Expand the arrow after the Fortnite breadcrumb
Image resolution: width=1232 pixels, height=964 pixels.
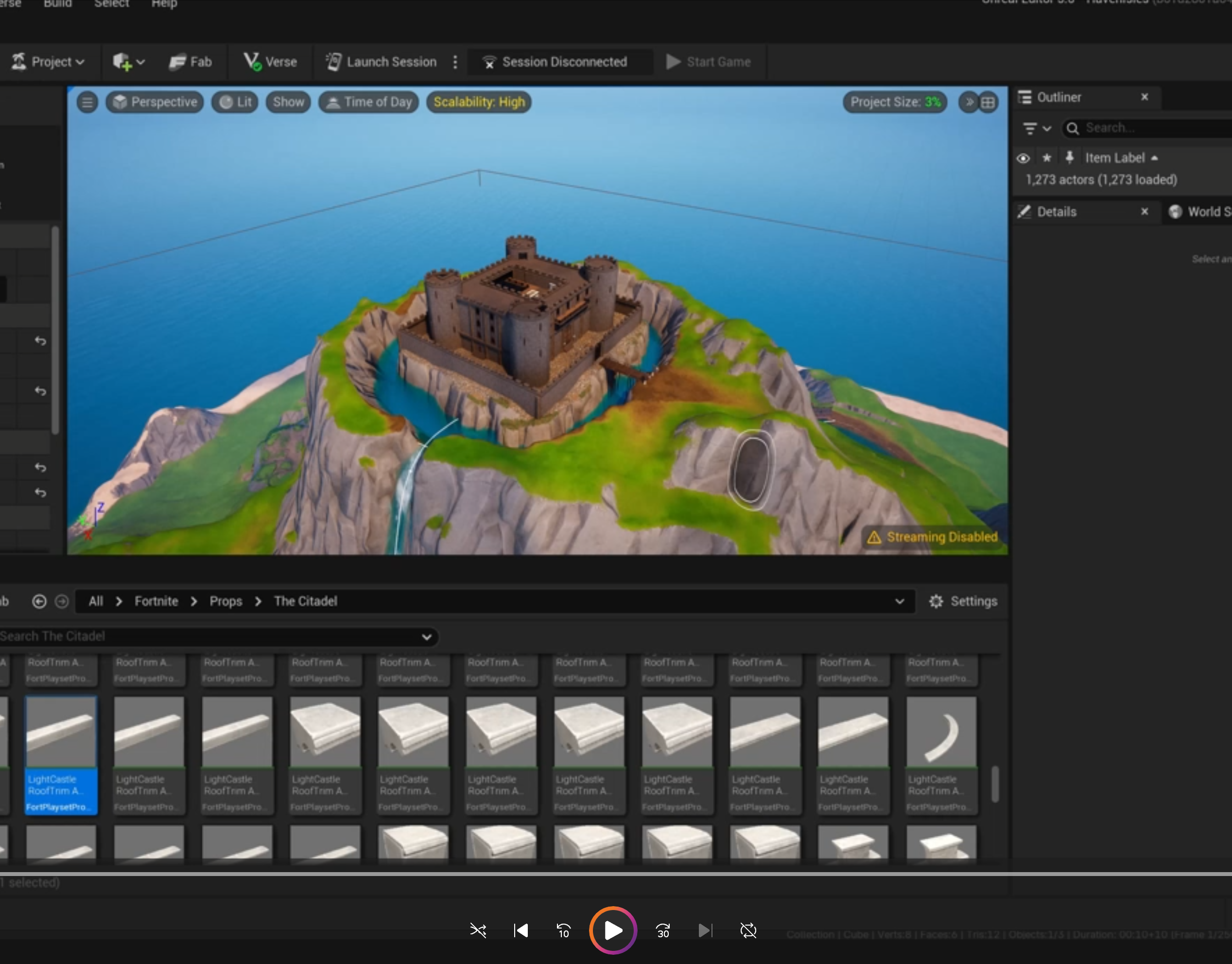pyautogui.click(x=194, y=602)
